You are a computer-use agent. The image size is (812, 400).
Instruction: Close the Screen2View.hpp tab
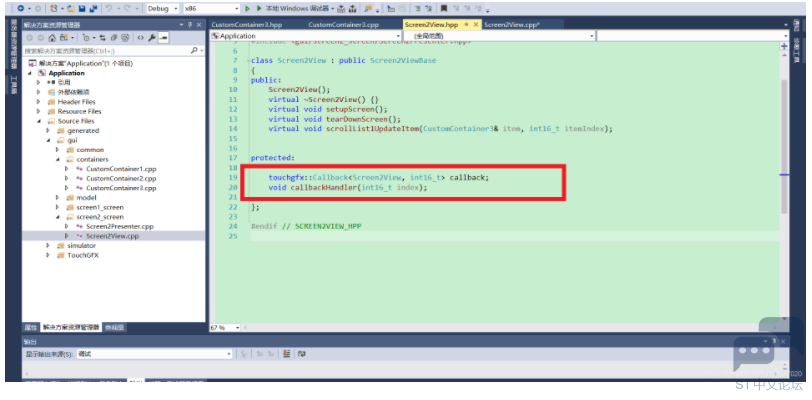[x=476, y=25]
